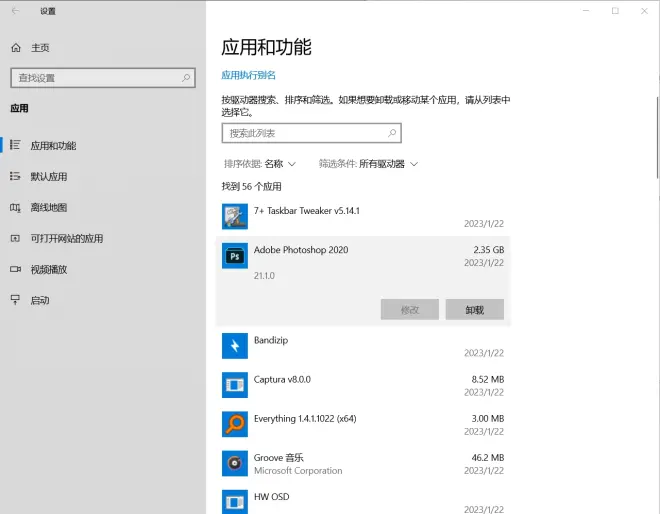Click the Adobe Photoshop Ps icon
Viewport: 660px width, 514px height.
tap(235, 256)
